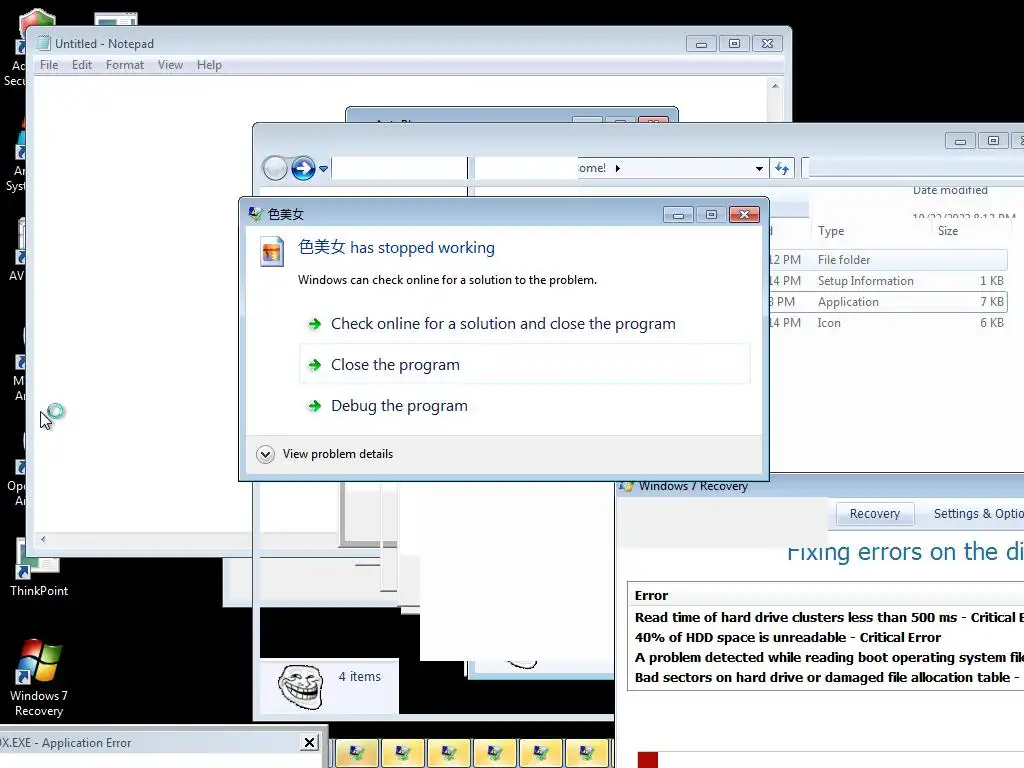This screenshot has width=1024, height=768.
Task: Open the ThinkPoint desktop shortcut
Action: [x=39, y=567]
